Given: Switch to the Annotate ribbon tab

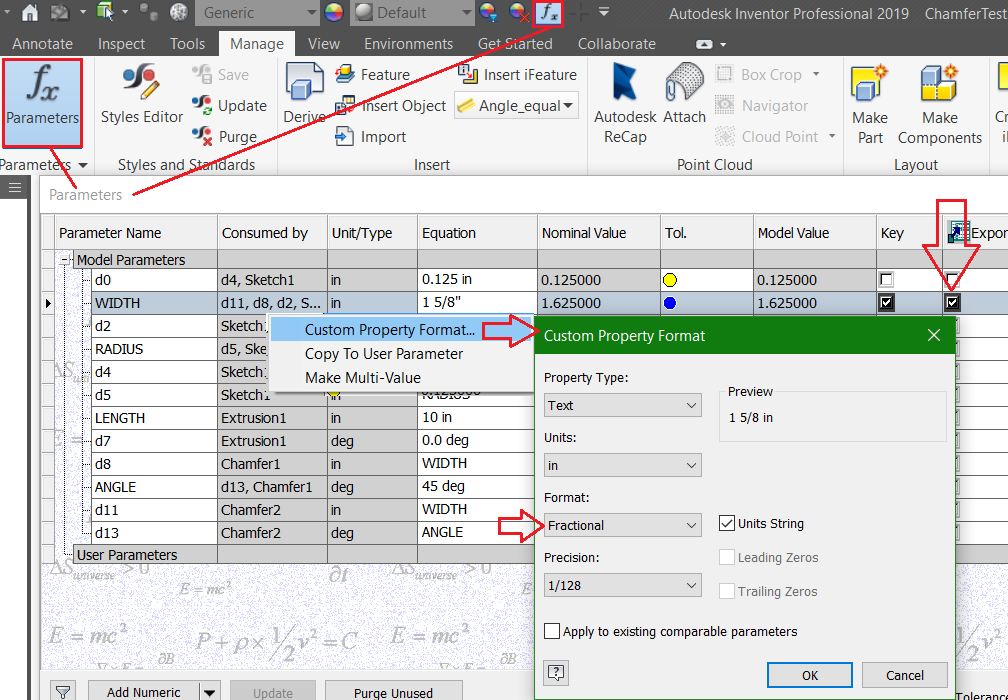Looking at the screenshot, I should [42, 44].
